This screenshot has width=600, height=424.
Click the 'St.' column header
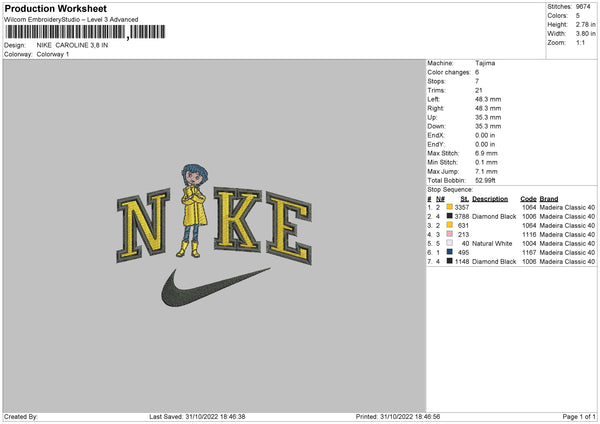pyautogui.click(x=465, y=199)
